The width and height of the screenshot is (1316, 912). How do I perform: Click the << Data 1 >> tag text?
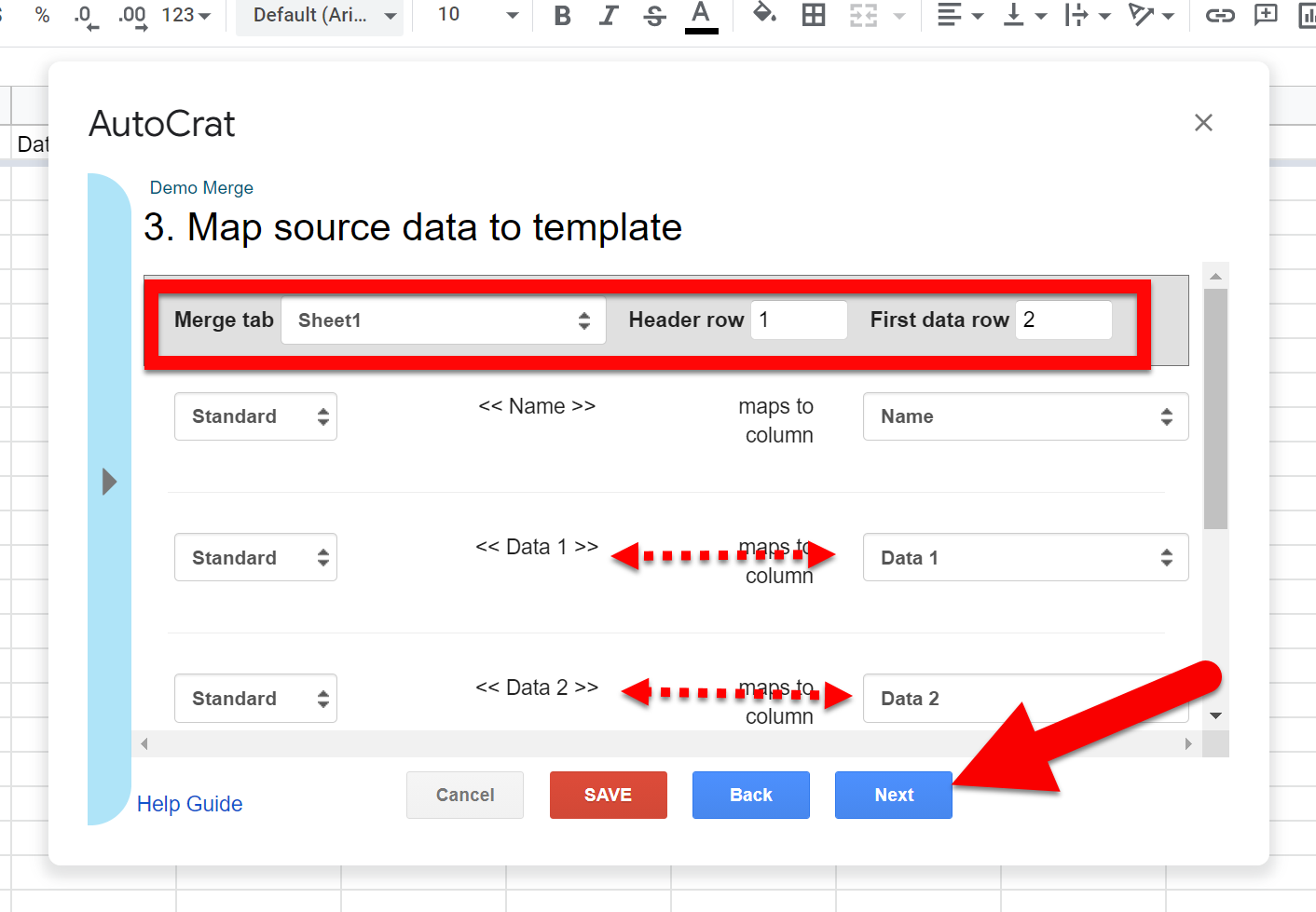tap(537, 547)
